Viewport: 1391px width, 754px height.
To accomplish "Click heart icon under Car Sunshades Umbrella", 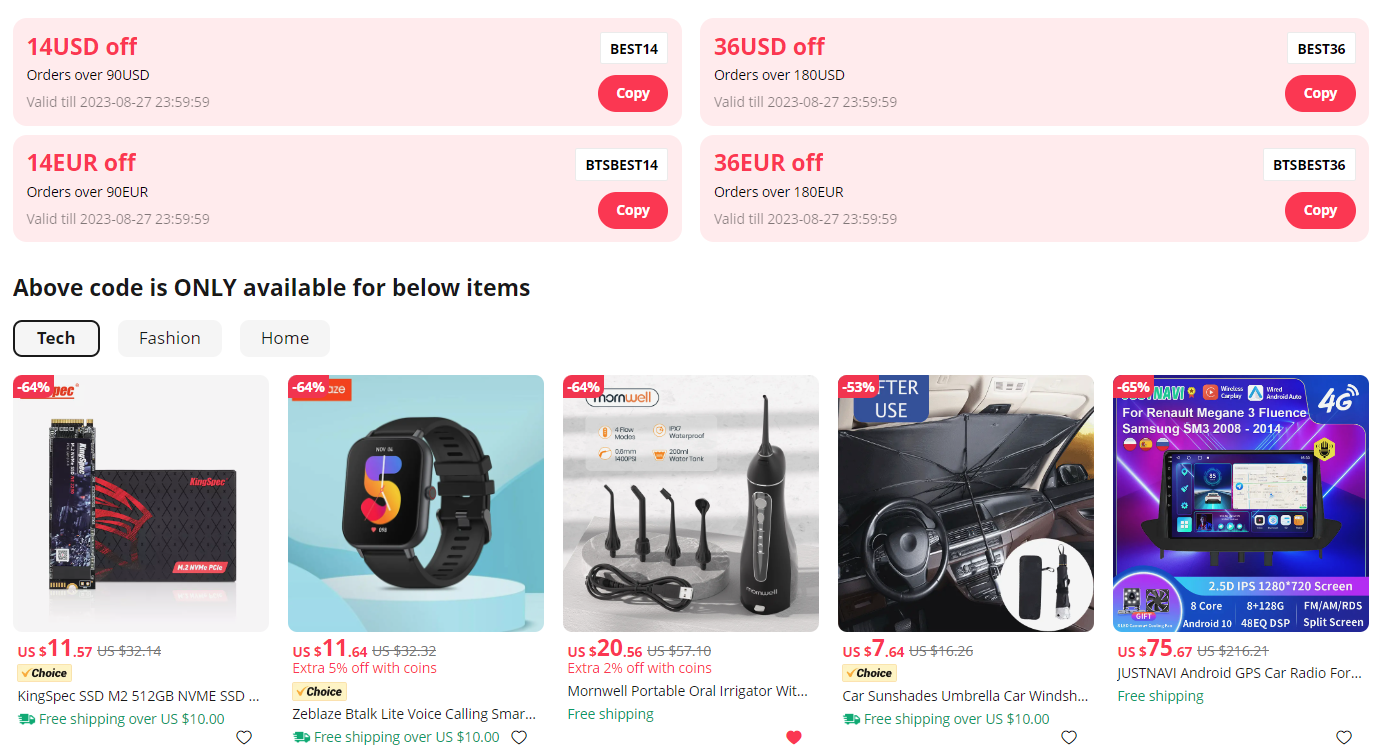I will 1069,738.
